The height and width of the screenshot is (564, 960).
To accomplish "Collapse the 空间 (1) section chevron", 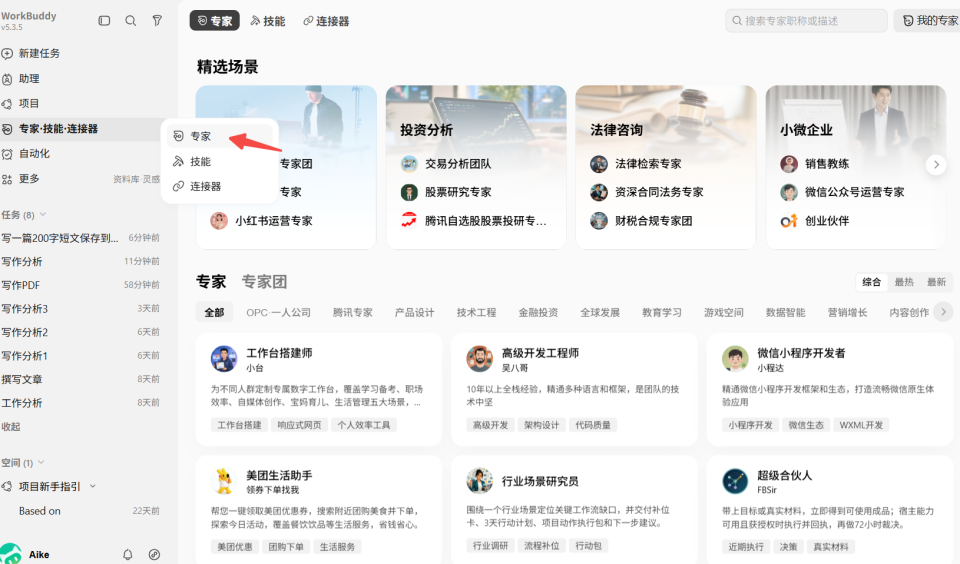I will pyautogui.click(x=41, y=462).
